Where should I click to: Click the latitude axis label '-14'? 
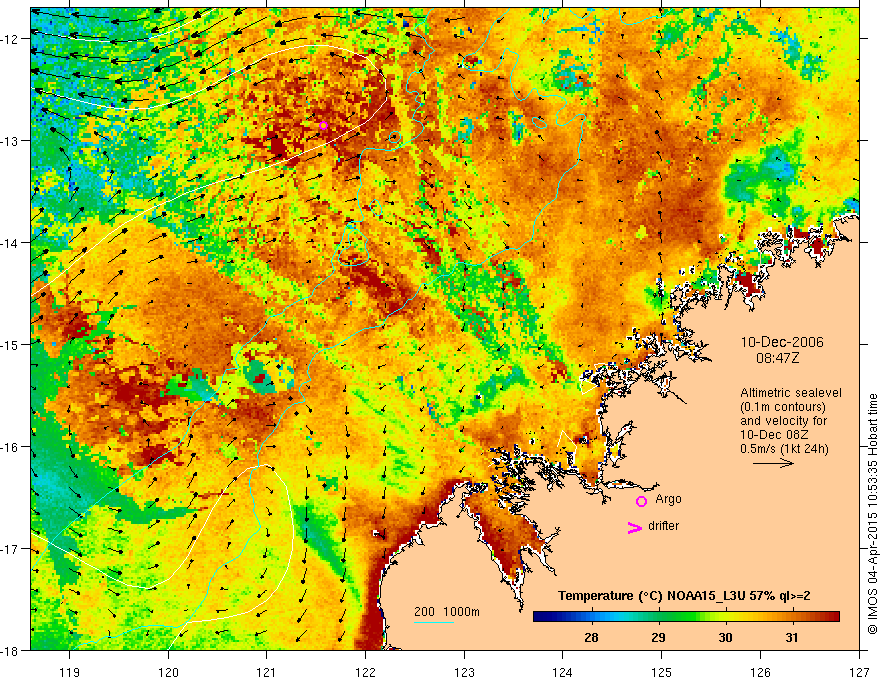coord(10,243)
